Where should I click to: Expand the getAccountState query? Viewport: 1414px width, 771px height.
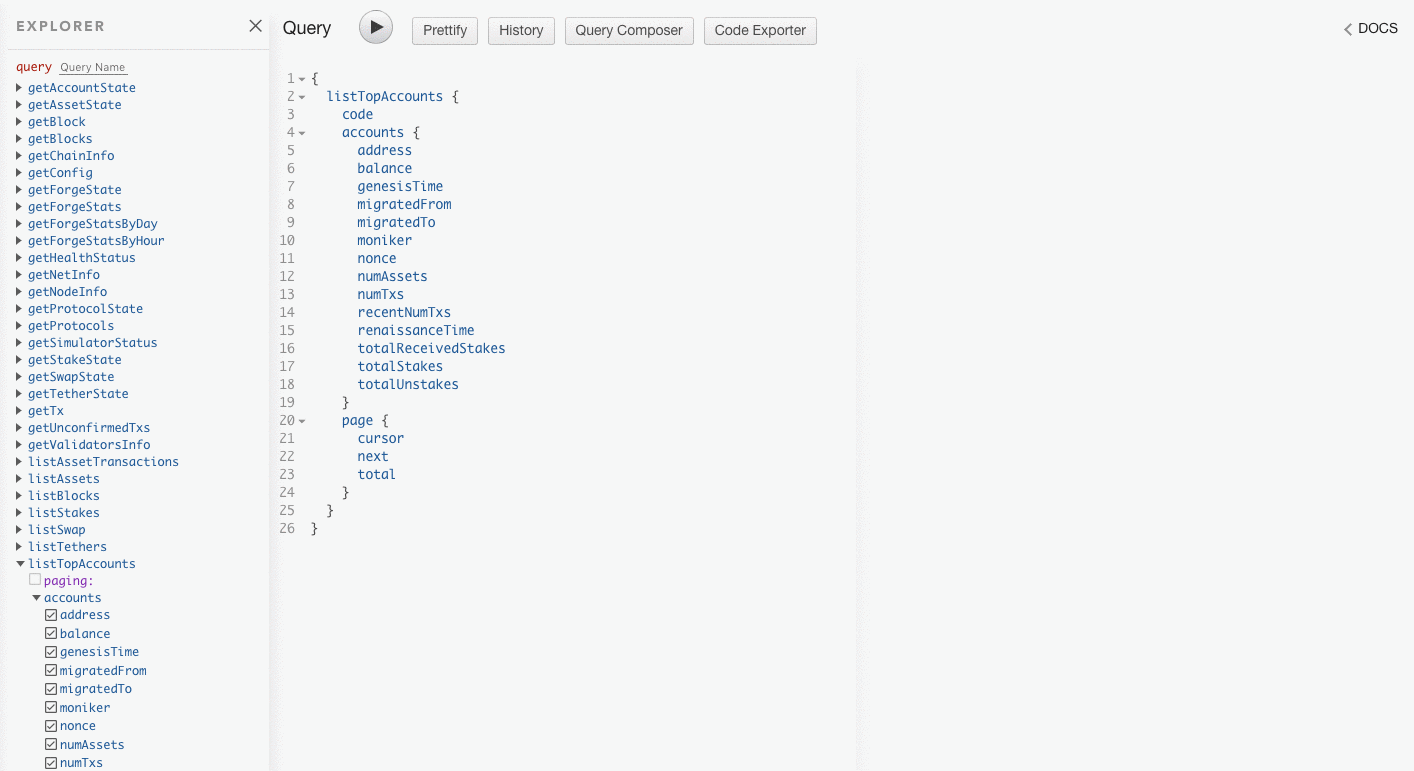19,88
